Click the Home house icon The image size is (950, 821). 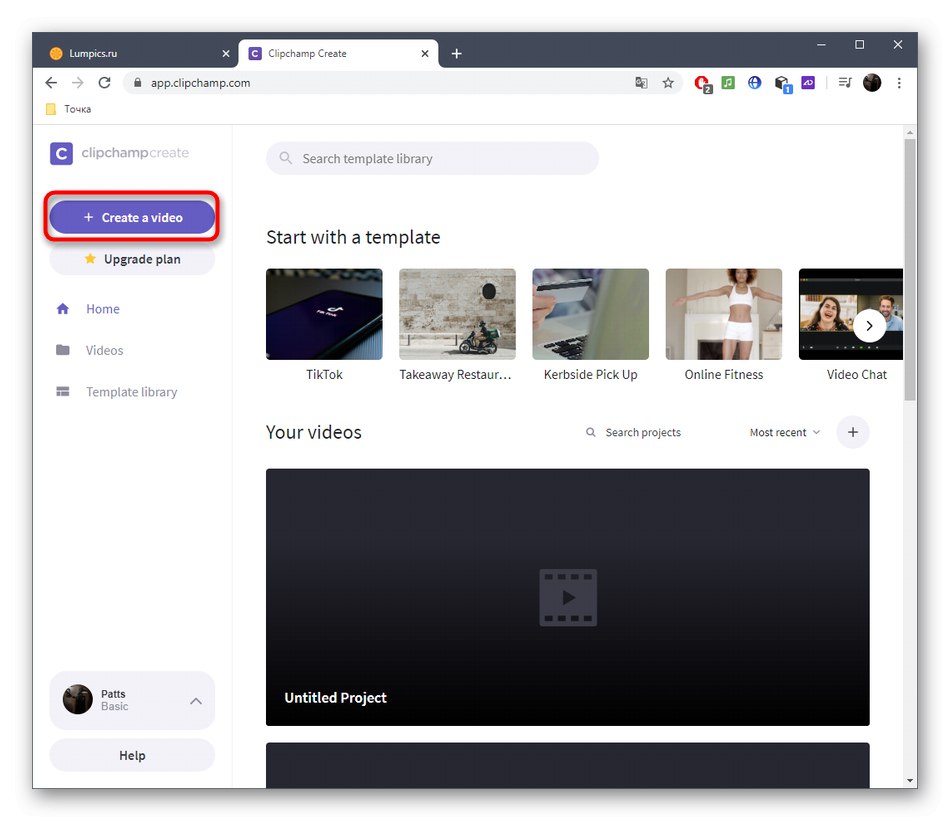(62, 309)
